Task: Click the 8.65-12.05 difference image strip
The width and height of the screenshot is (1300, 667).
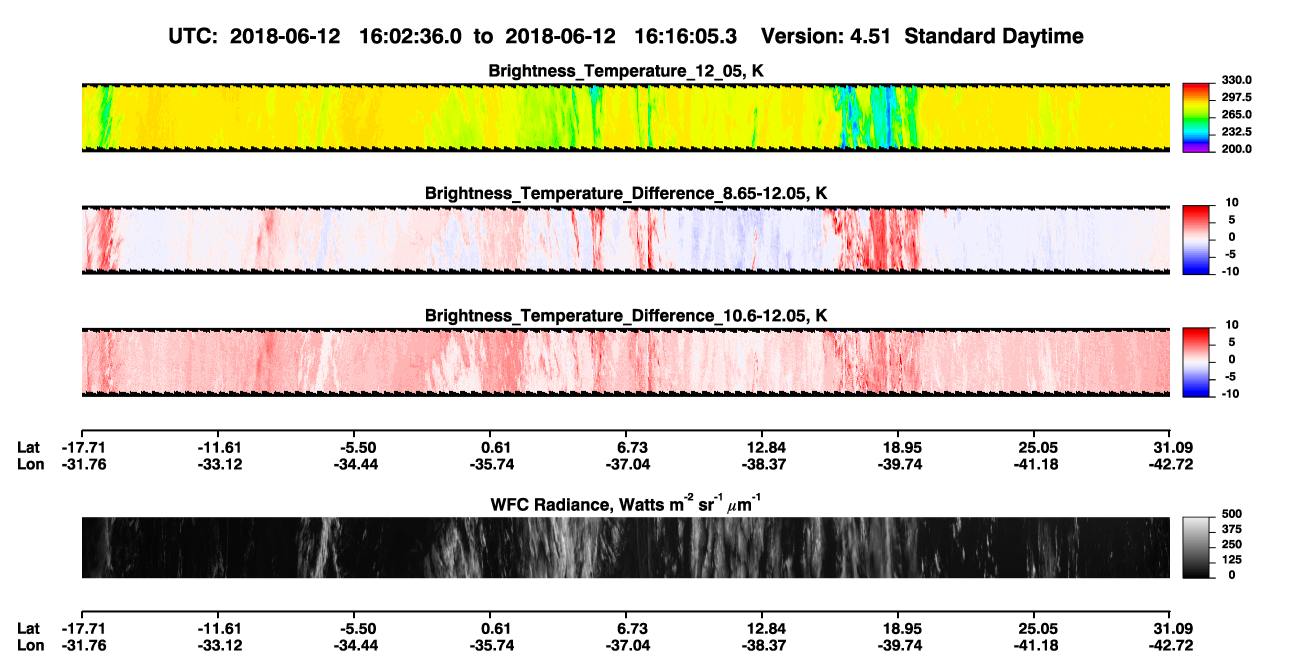Action: [626, 239]
